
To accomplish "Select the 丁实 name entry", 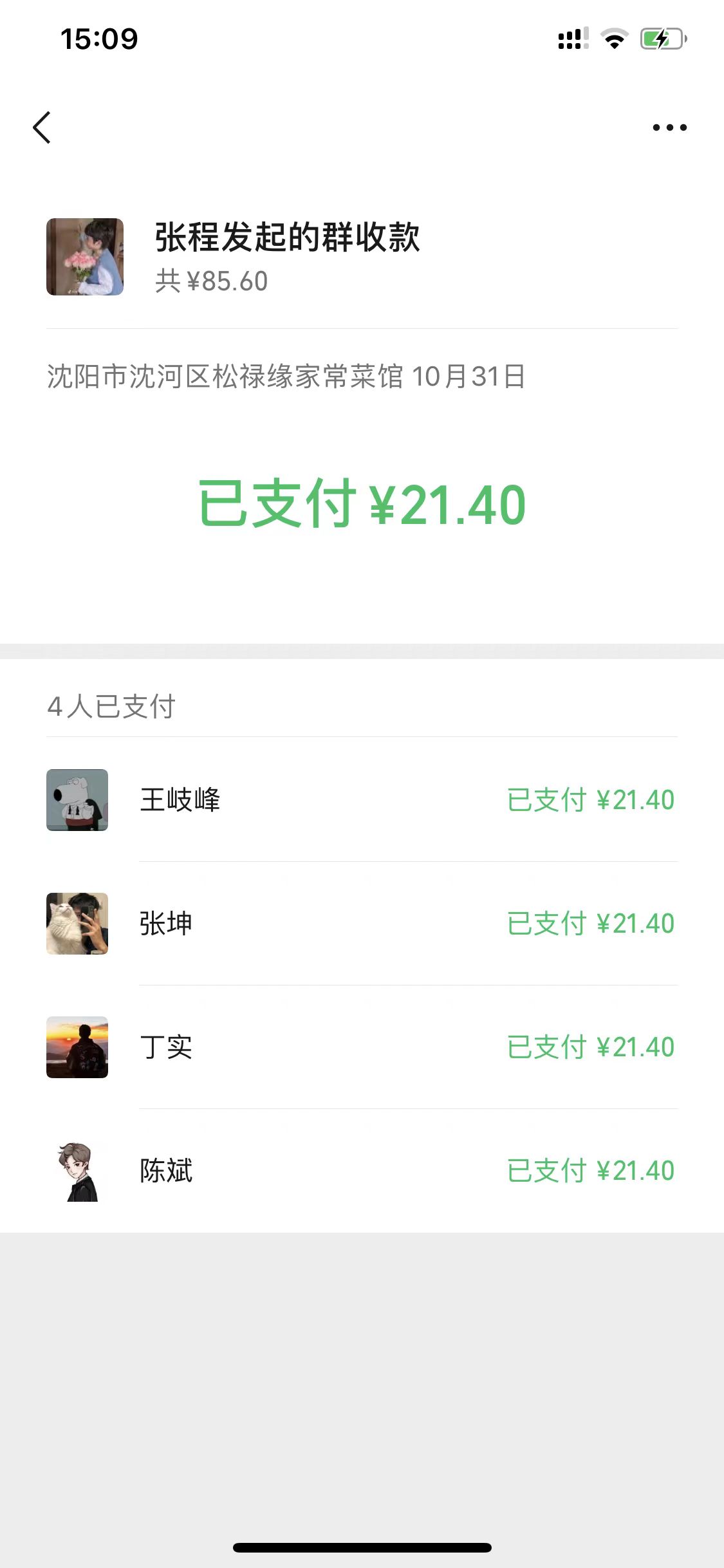I will point(166,1047).
